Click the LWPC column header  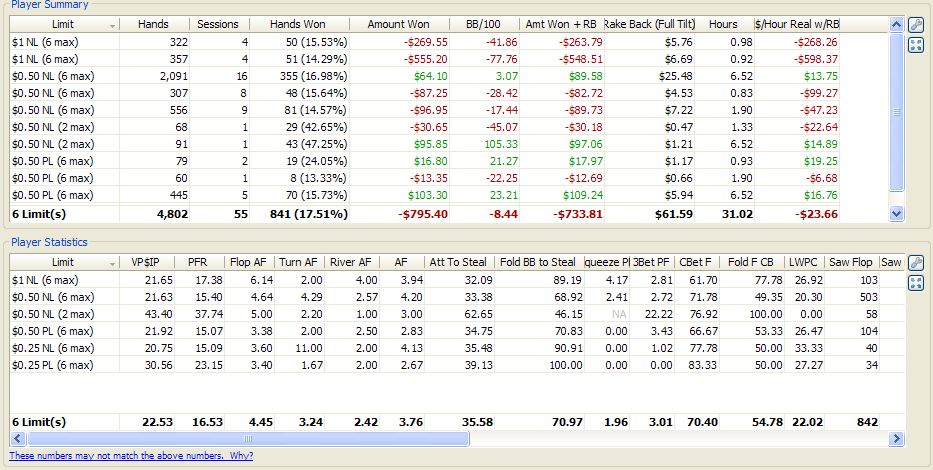[803, 262]
